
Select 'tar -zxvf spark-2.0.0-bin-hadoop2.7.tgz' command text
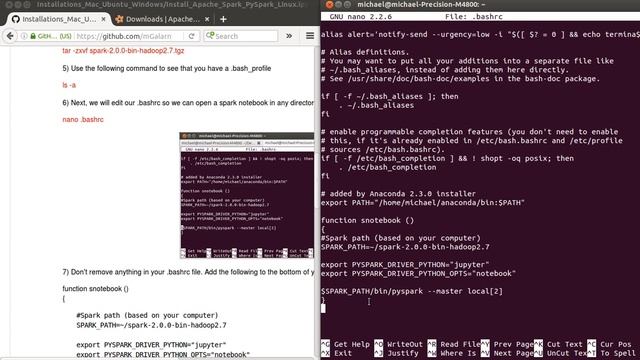[123, 51]
